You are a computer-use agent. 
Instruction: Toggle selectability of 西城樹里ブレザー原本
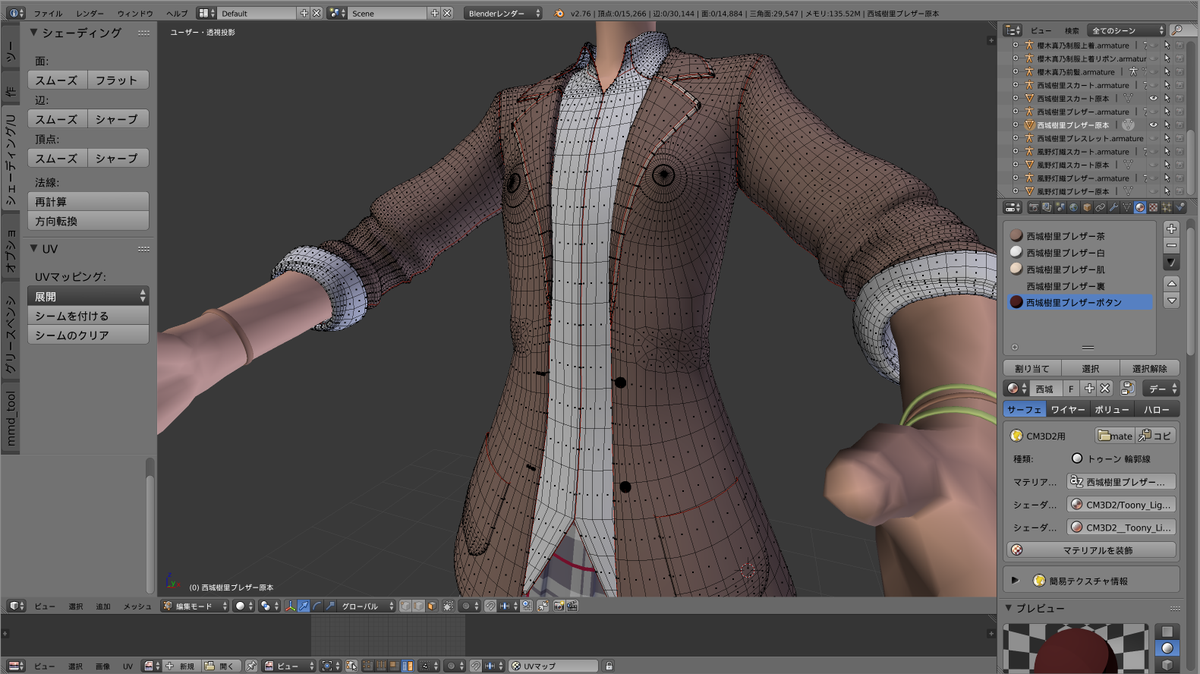point(1167,125)
